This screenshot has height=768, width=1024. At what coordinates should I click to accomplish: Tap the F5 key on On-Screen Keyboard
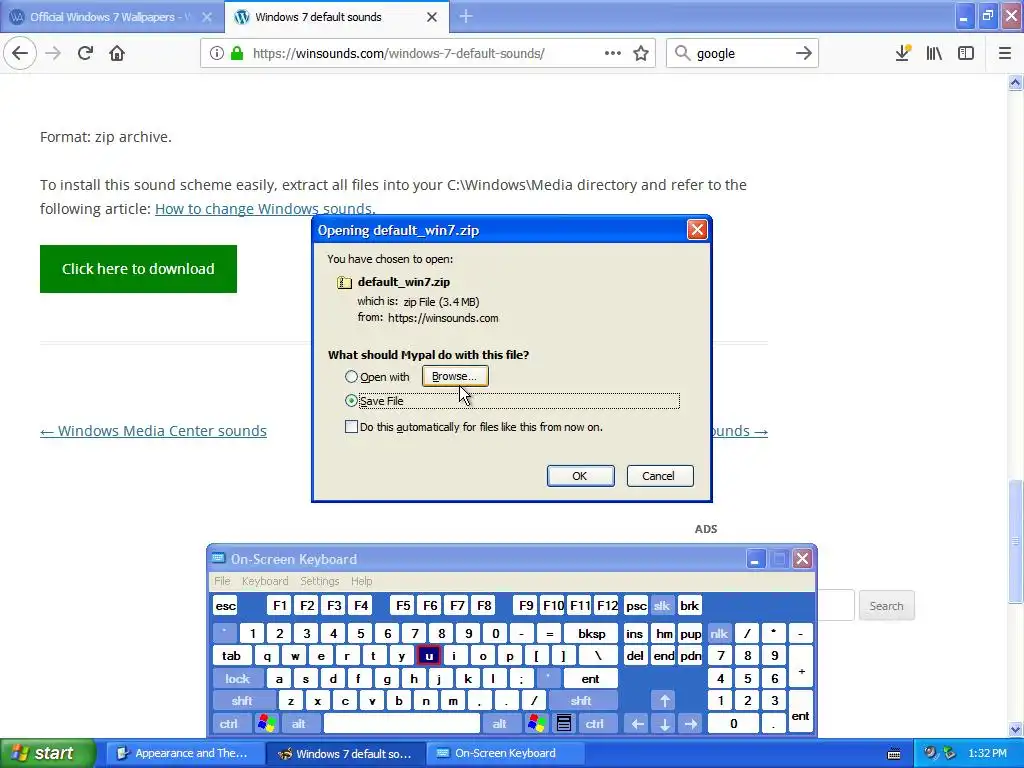[403, 606]
